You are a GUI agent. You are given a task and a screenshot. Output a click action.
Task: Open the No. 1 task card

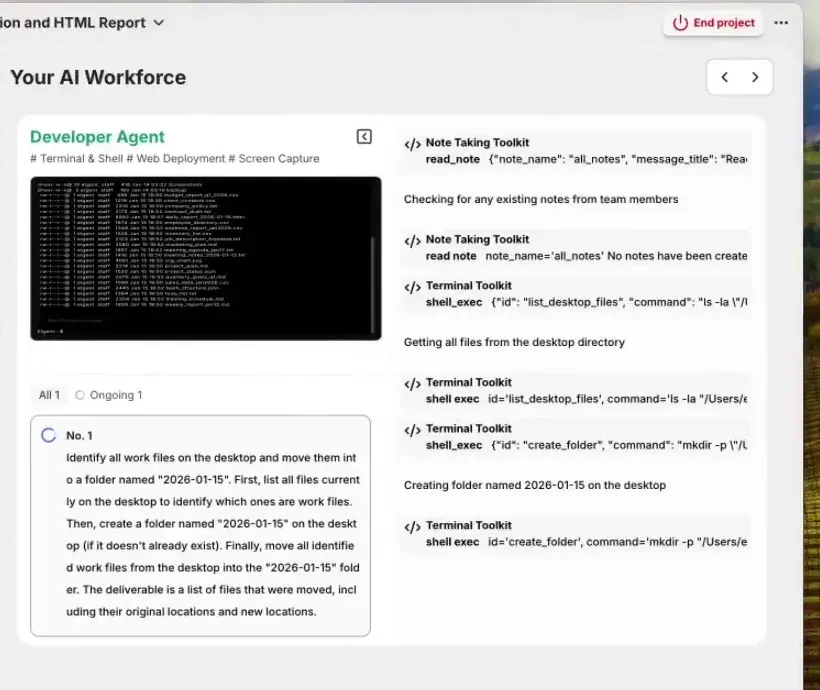point(200,526)
